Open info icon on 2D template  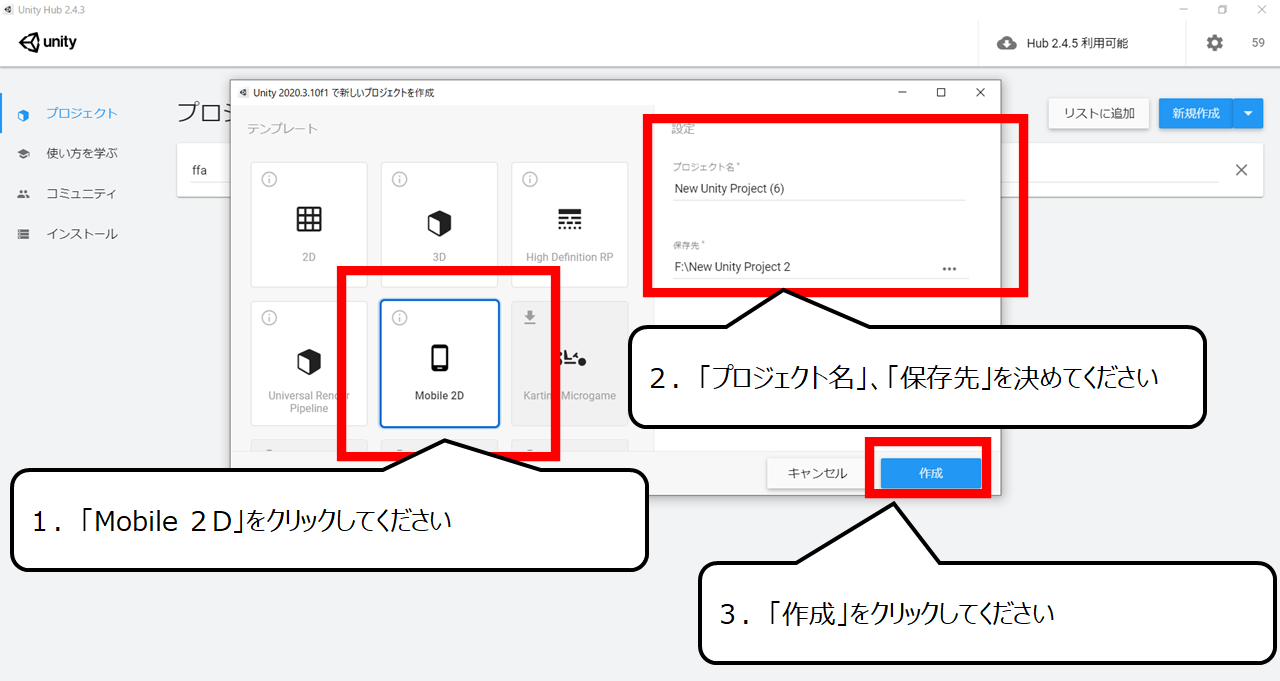point(269,179)
